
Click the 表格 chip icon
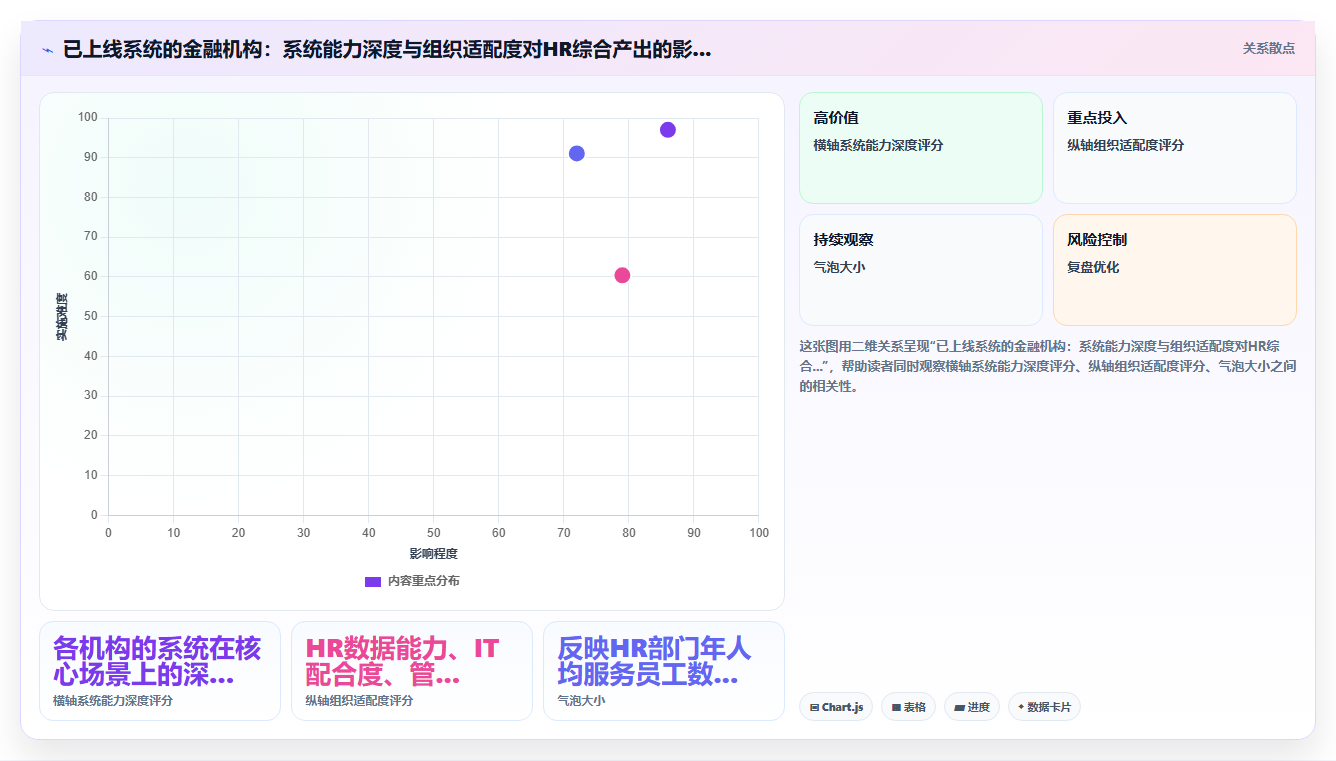pos(896,707)
